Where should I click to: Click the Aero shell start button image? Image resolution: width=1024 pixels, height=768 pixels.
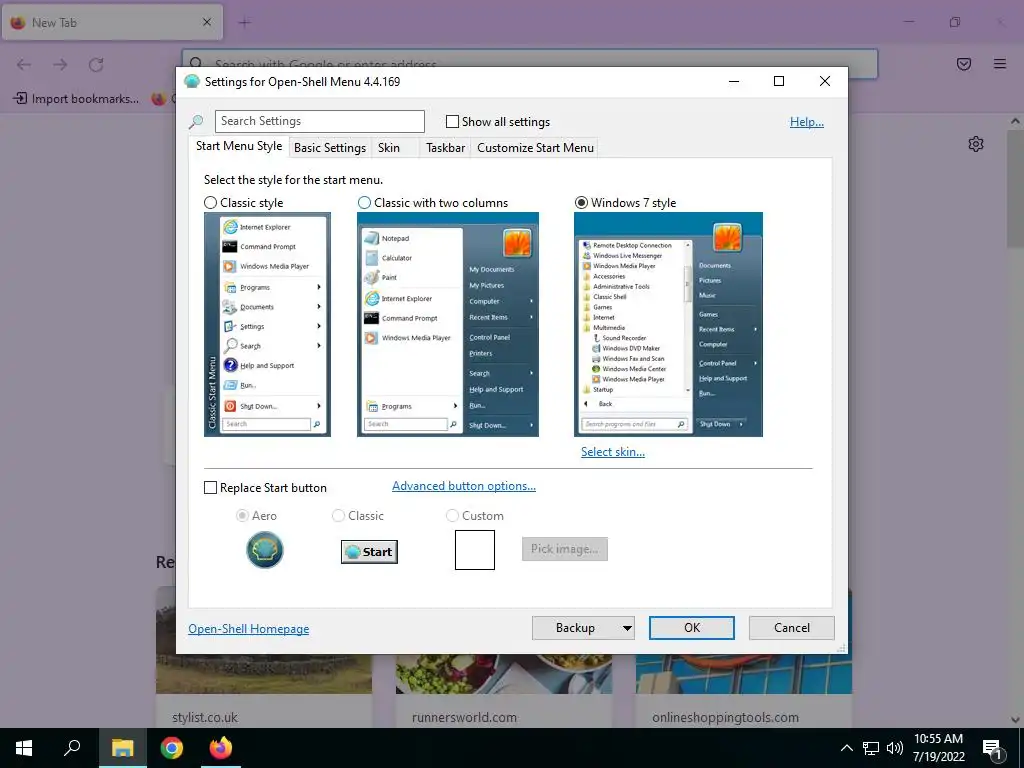pos(264,550)
